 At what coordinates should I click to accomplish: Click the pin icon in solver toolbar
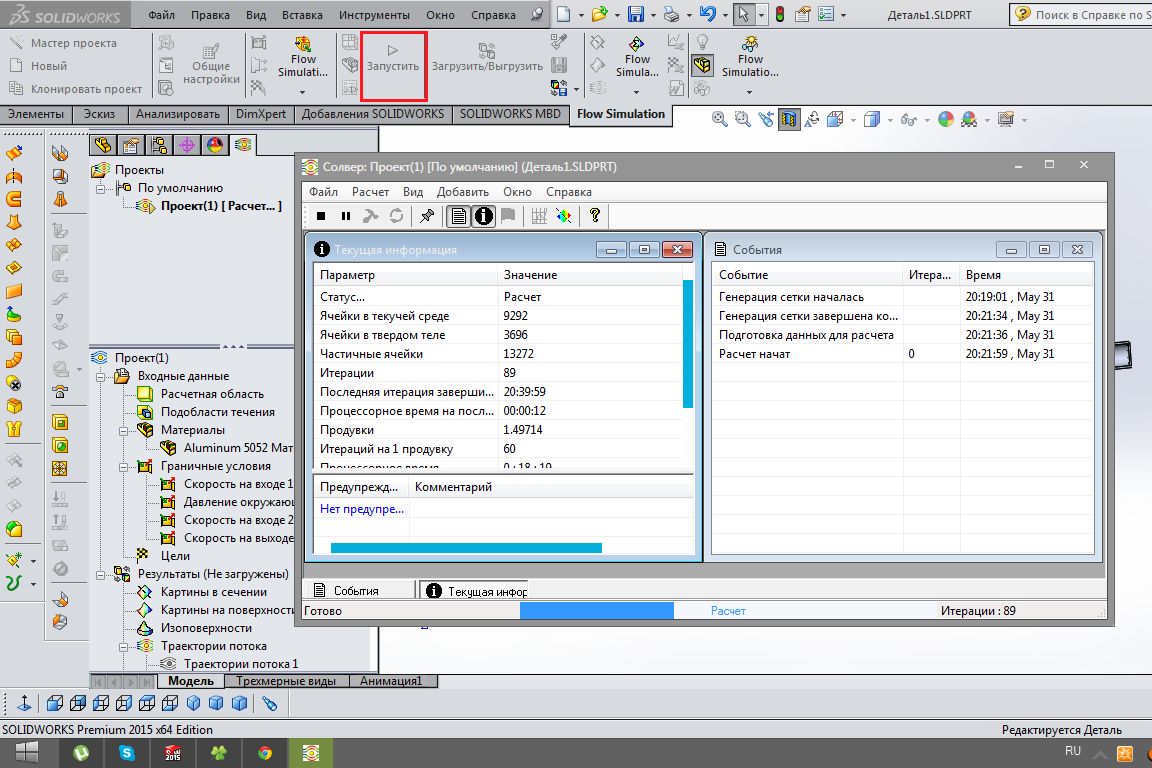tap(427, 216)
